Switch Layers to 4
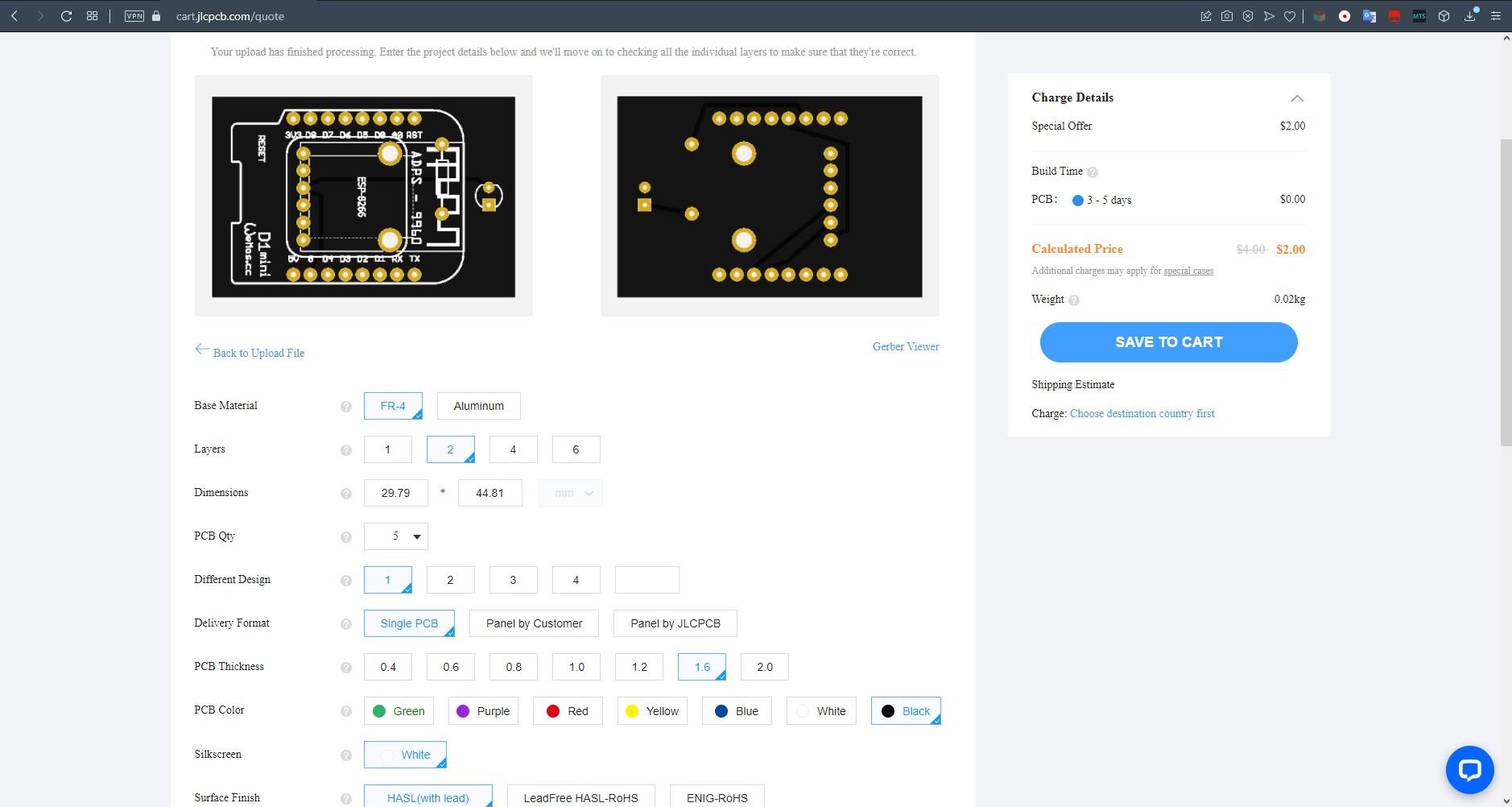 click(x=513, y=449)
